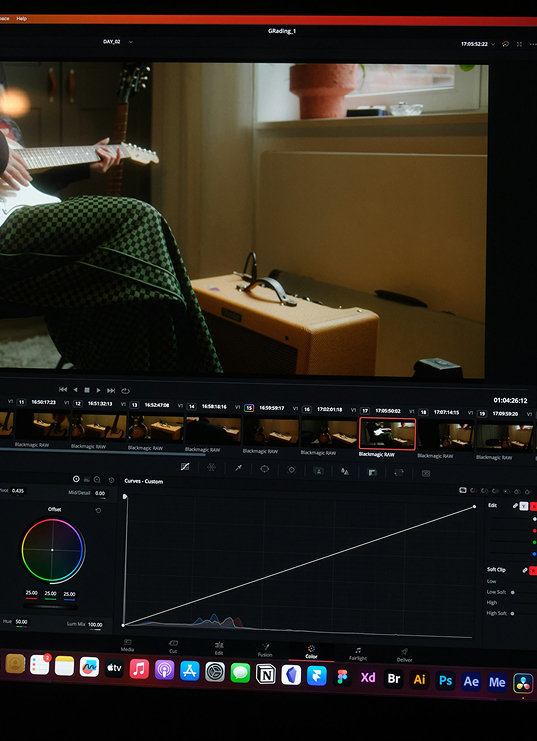
Task: Open the viewer three-dot options menu
Action: pos(533,44)
